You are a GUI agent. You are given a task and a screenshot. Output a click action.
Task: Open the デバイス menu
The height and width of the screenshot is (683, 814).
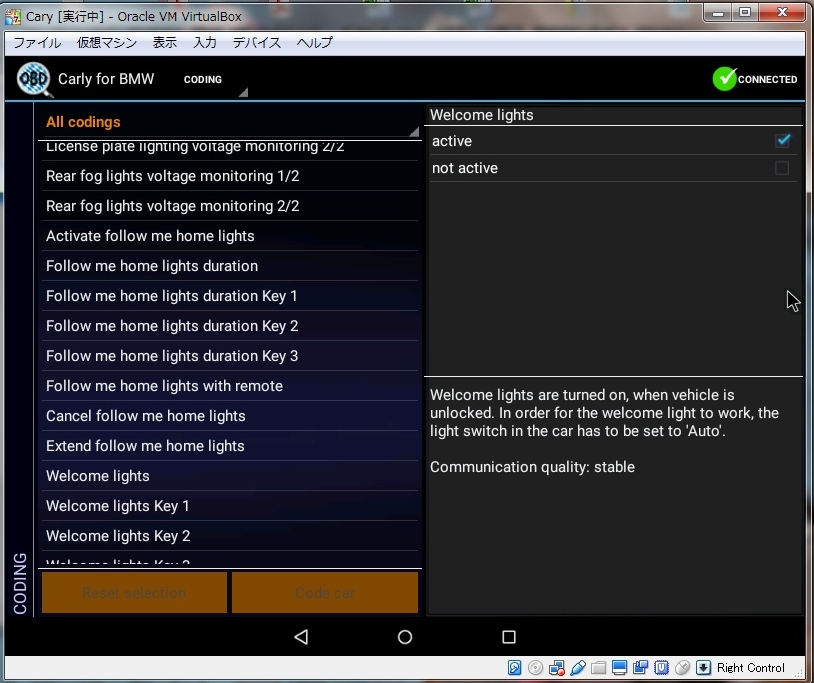click(x=257, y=43)
